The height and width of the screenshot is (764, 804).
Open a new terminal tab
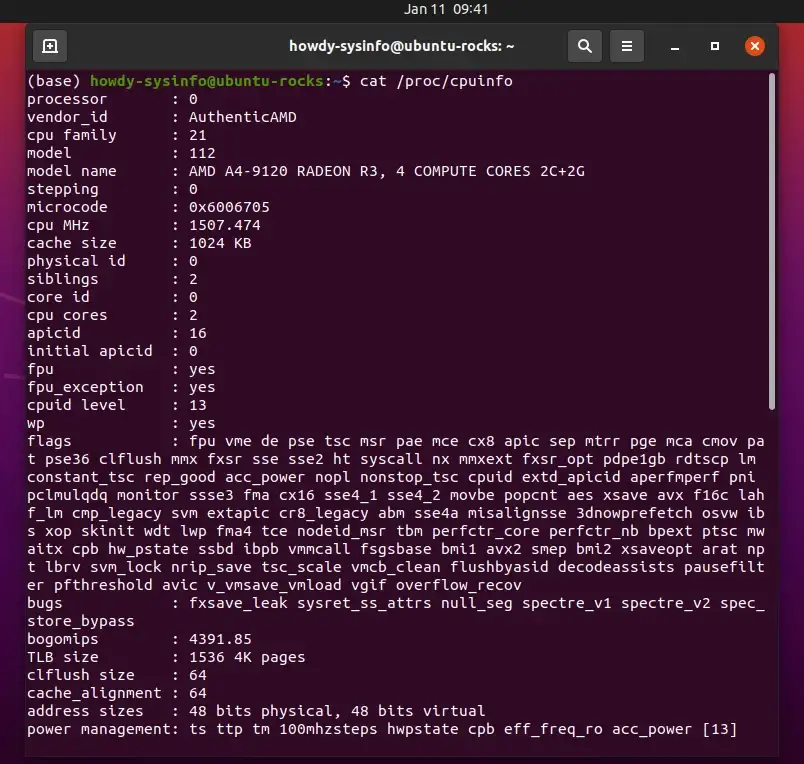50,46
